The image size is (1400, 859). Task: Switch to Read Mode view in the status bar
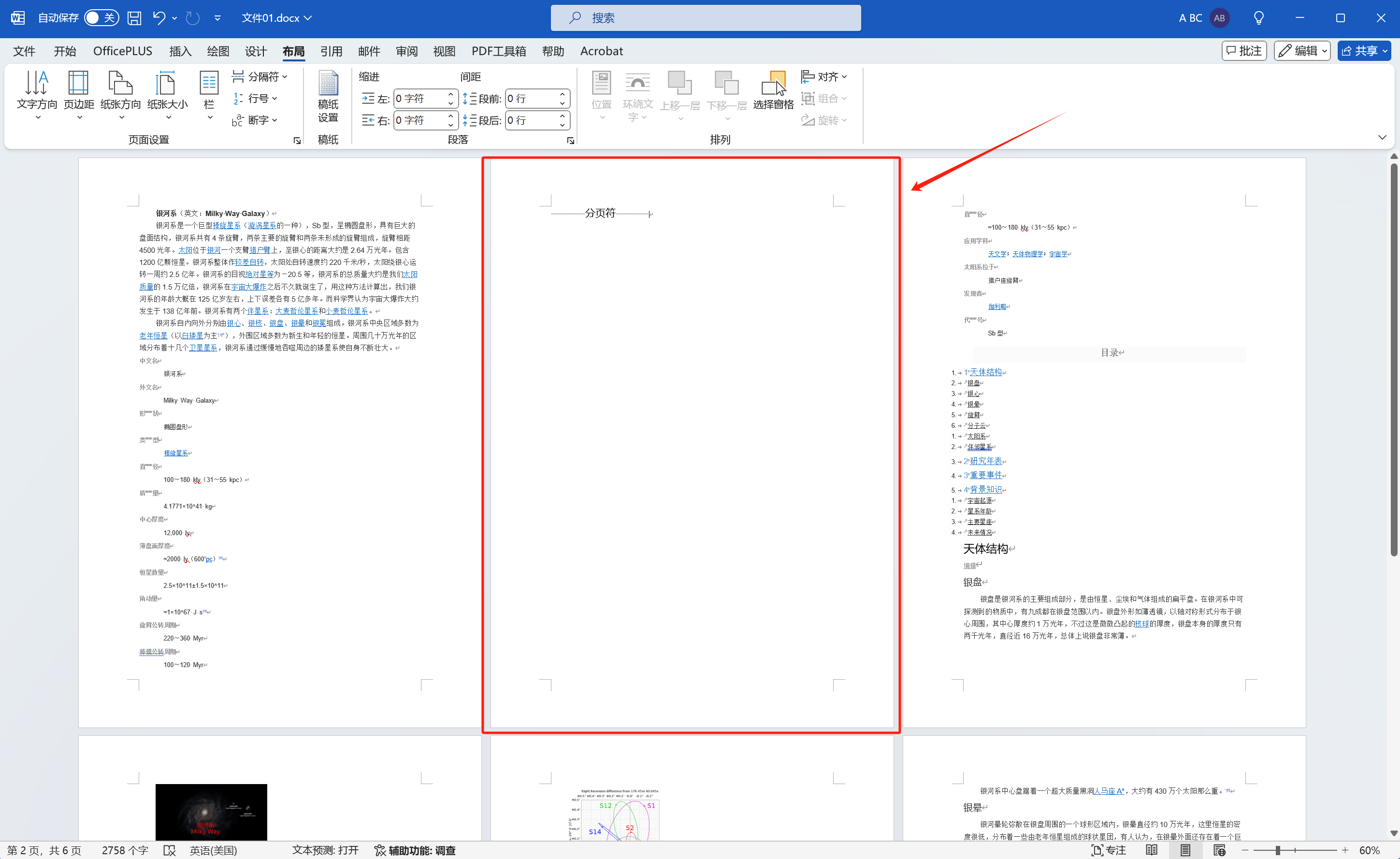1152,850
